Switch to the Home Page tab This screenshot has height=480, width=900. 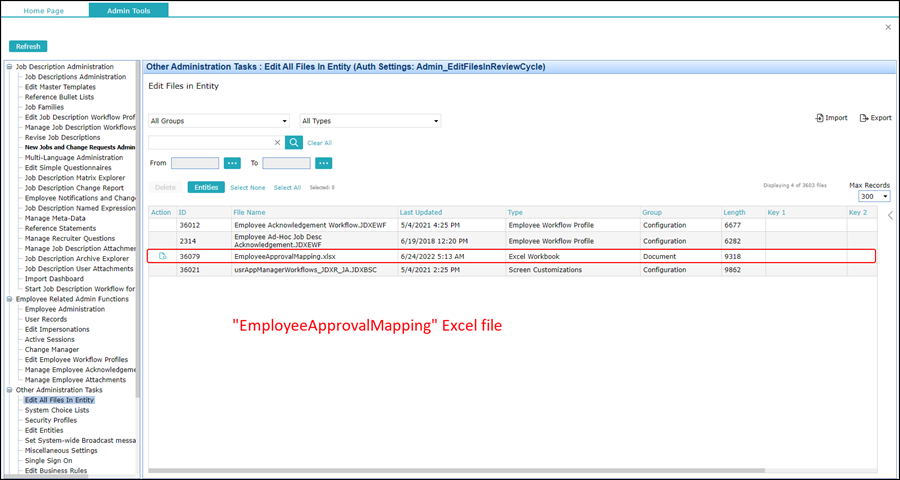point(44,10)
